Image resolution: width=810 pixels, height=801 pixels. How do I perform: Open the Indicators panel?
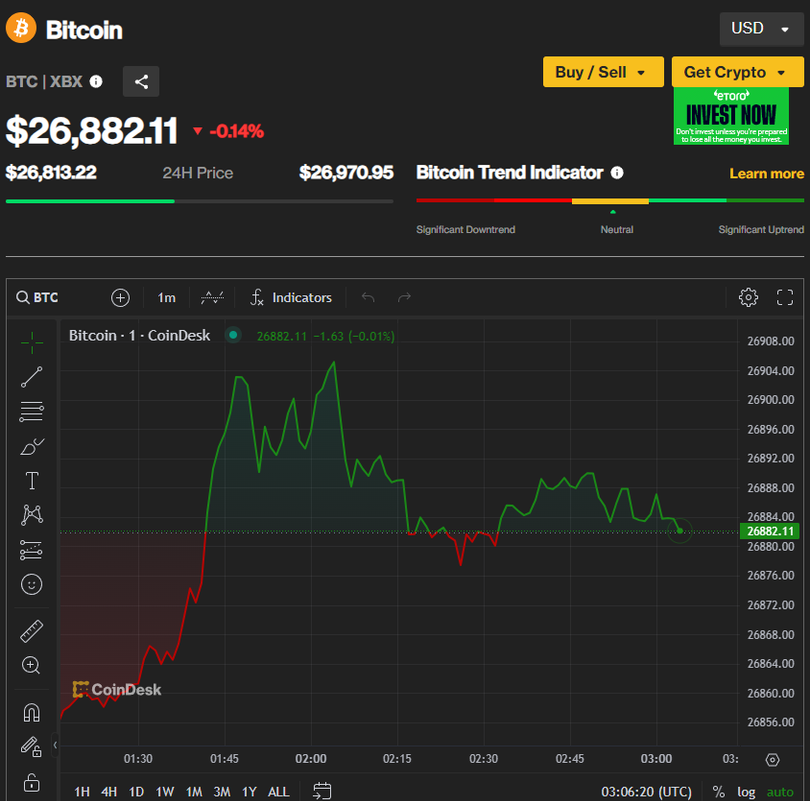[x=291, y=297]
